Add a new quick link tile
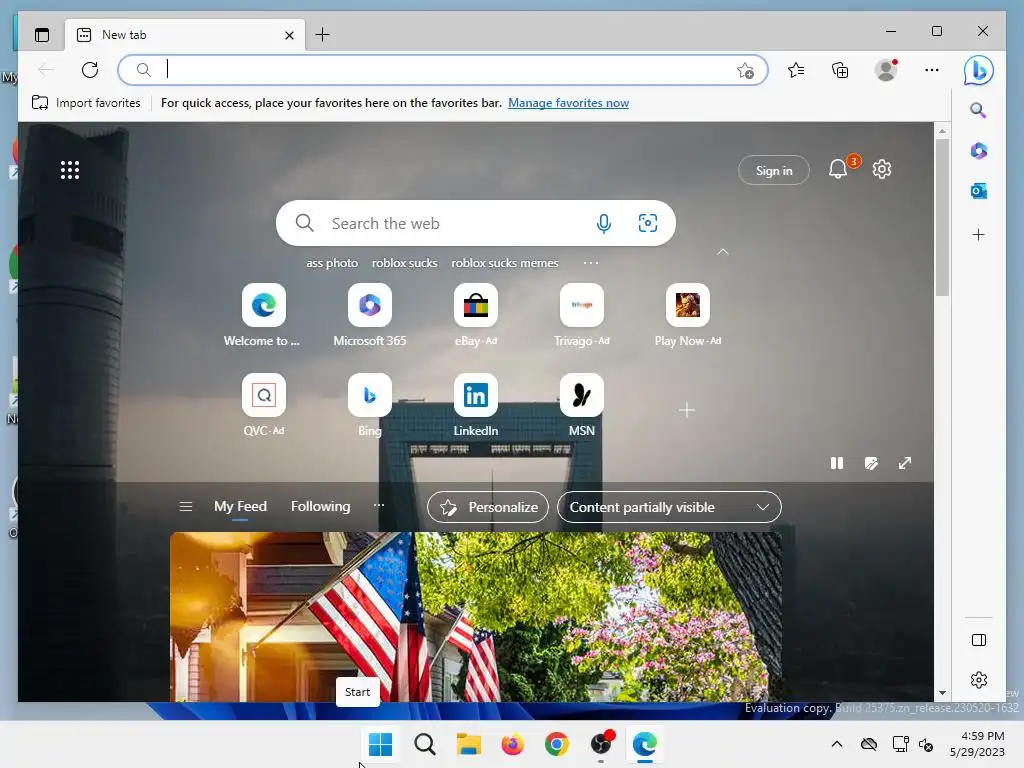 (x=686, y=410)
